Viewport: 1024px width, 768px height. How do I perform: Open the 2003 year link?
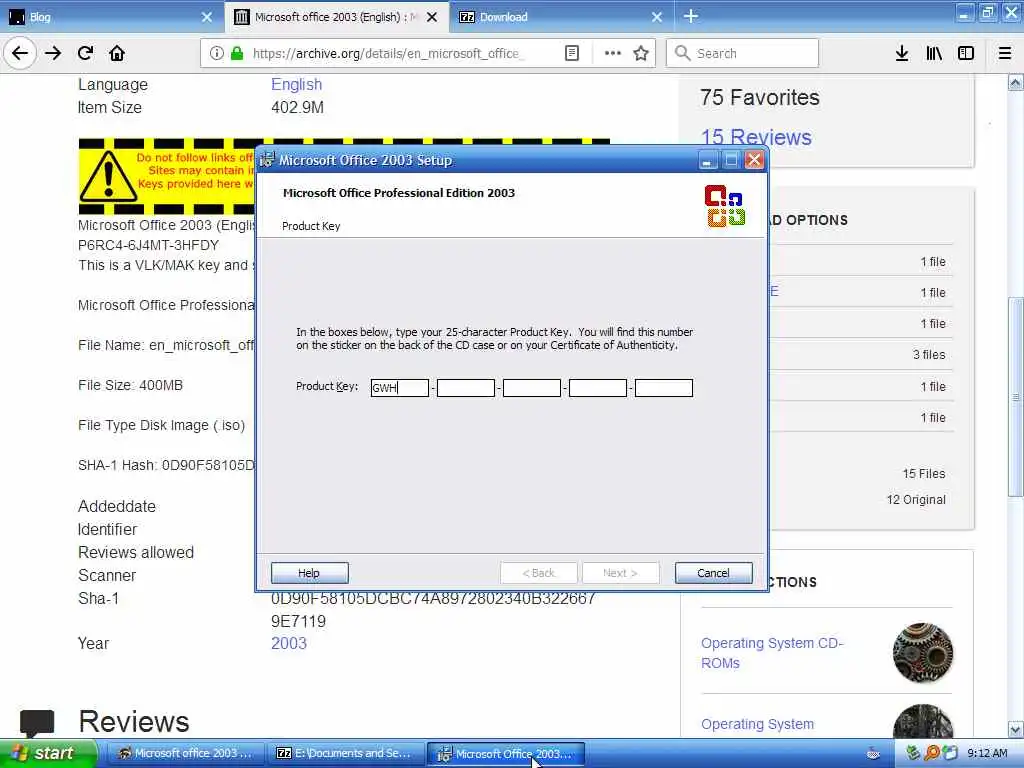tap(289, 643)
